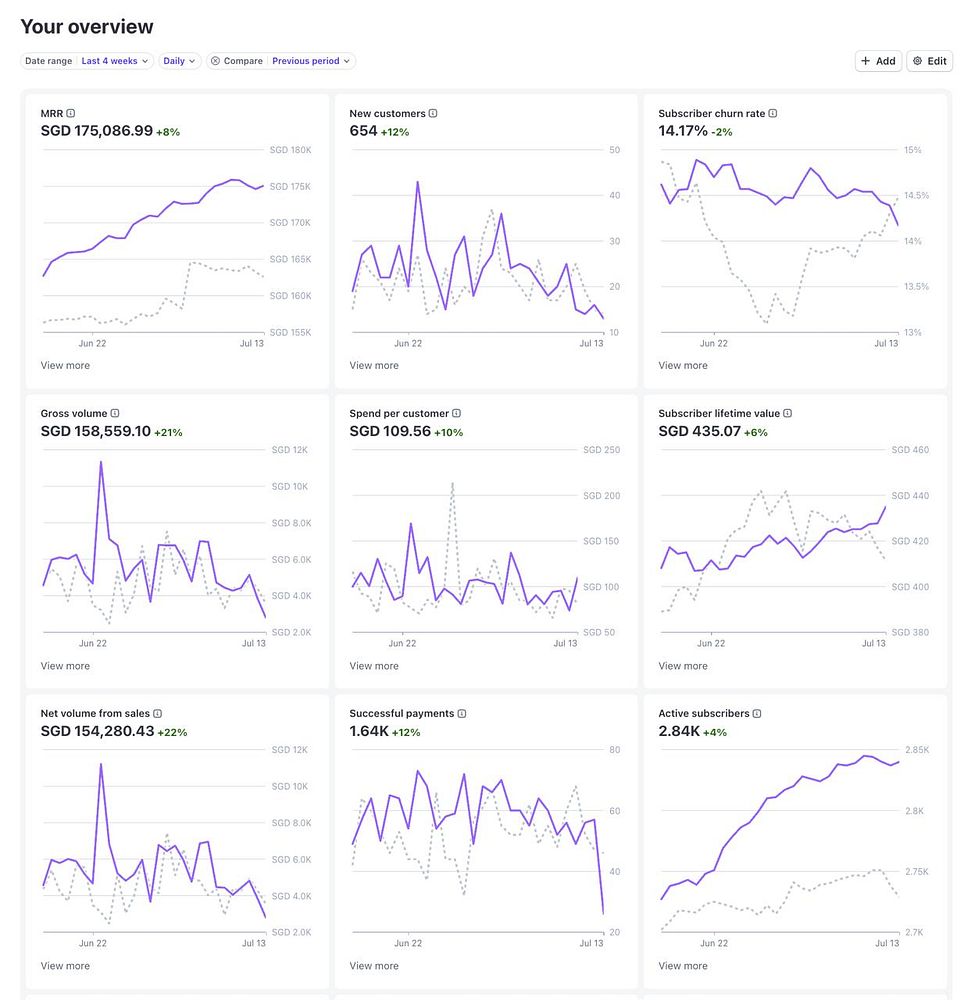Viewport: 975px width, 1000px height.
Task: Click the Edit button
Action: point(929,61)
